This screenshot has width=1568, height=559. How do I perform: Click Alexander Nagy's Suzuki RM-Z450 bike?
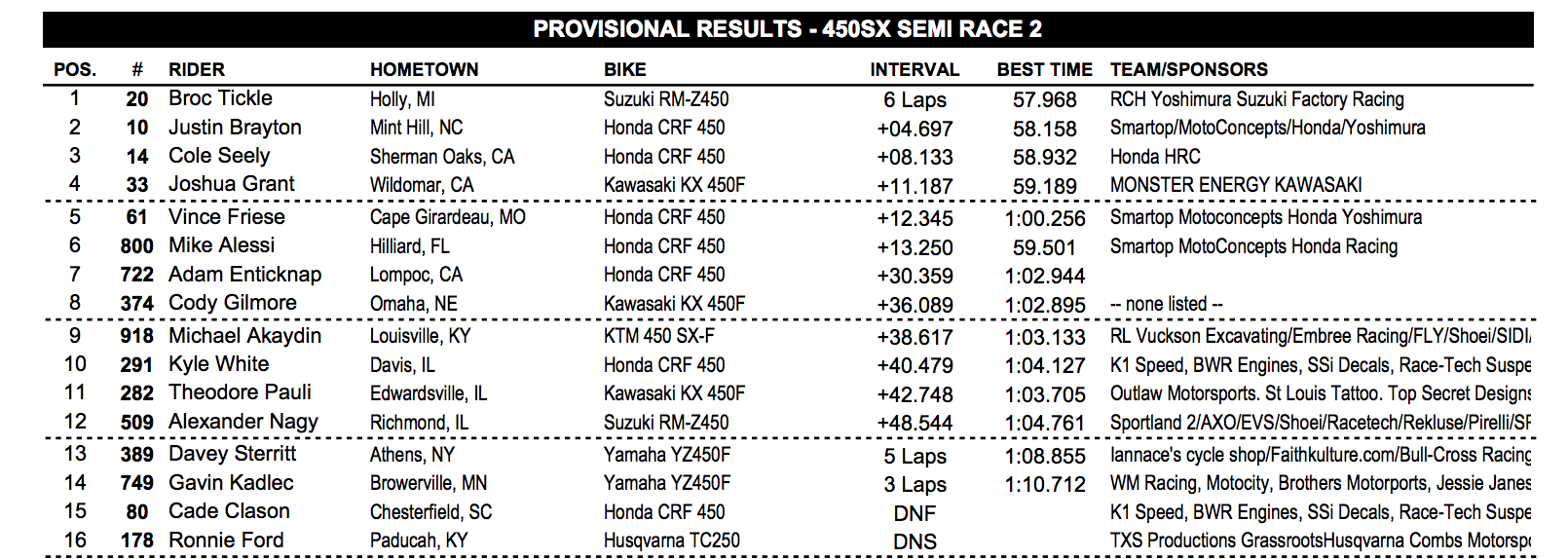click(666, 423)
